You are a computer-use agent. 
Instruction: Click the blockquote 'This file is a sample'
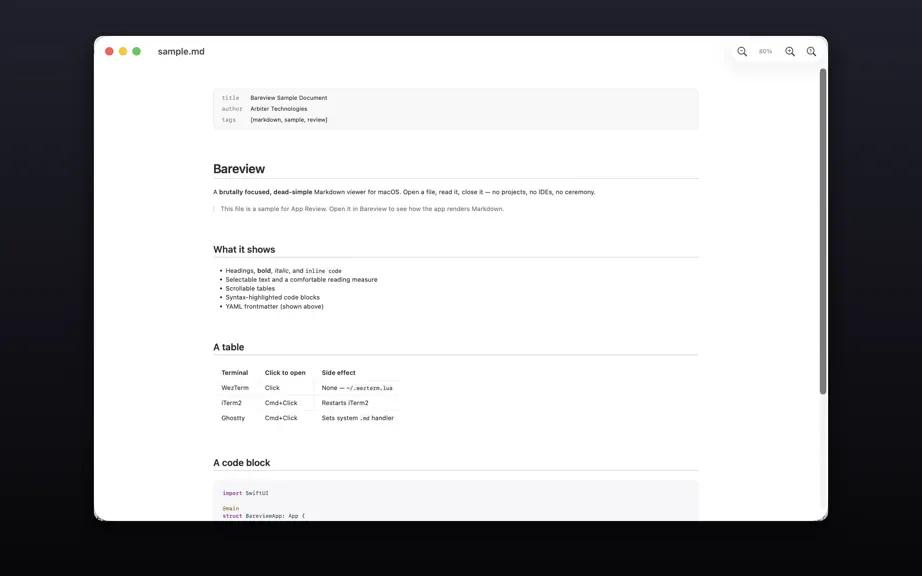pos(362,209)
